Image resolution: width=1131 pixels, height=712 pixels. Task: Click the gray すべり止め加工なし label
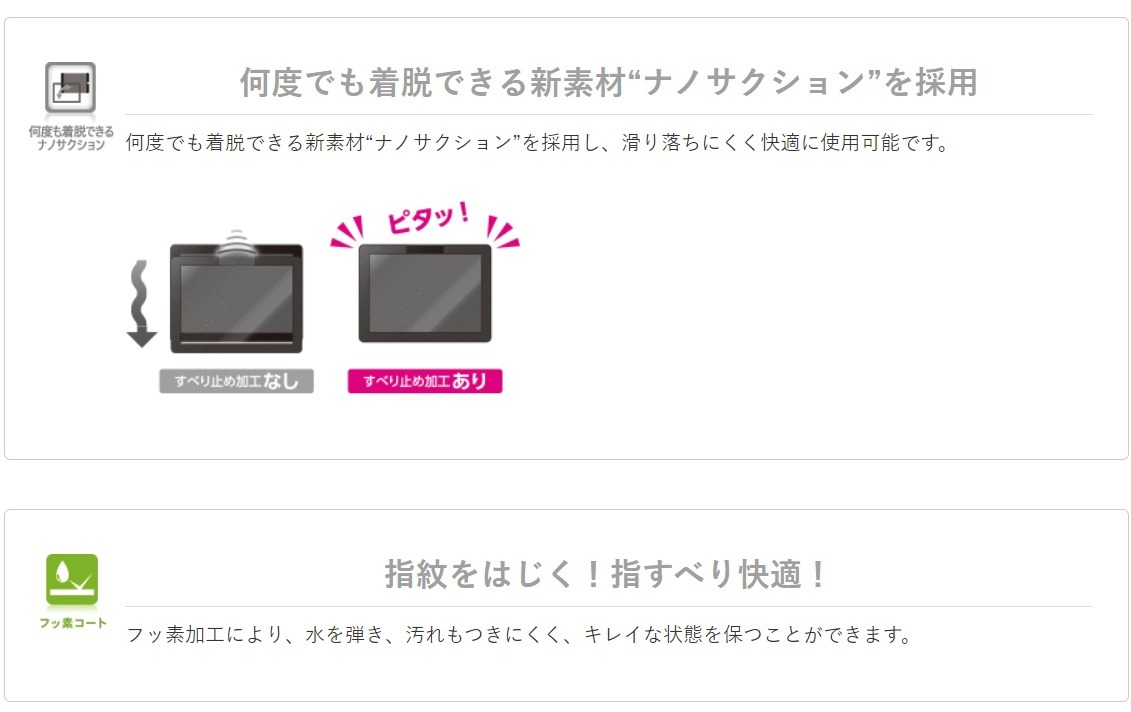[236, 381]
